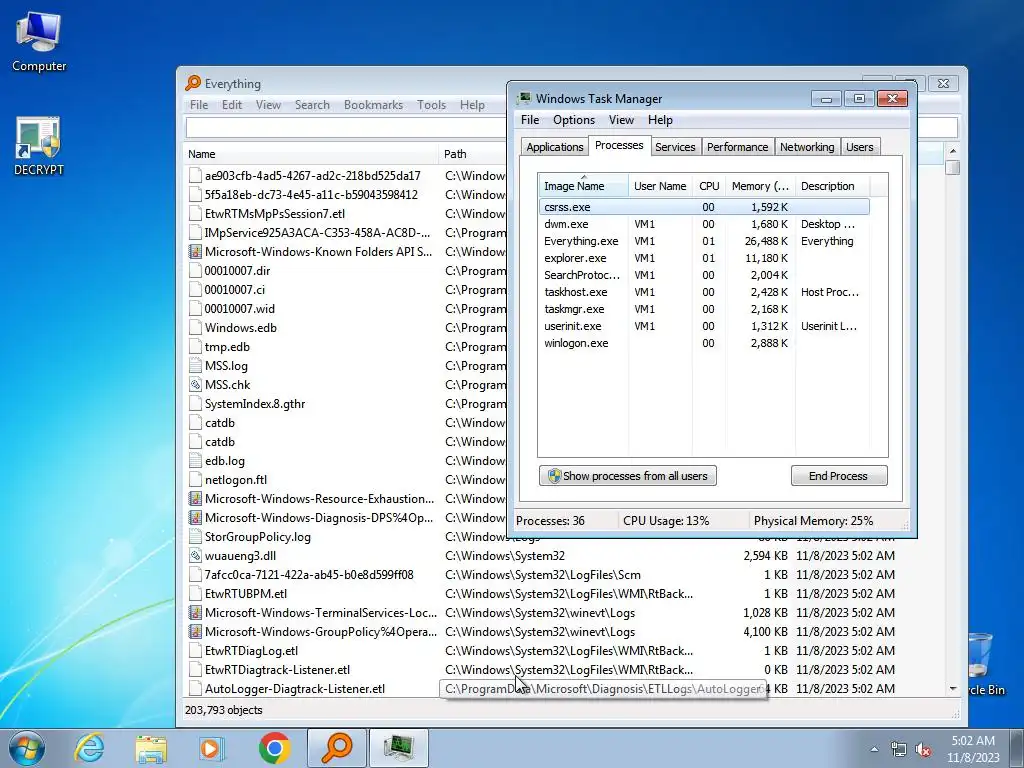The height and width of the screenshot is (768, 1024).
Task: Click the muted volume tray icon
Action: 923,749
